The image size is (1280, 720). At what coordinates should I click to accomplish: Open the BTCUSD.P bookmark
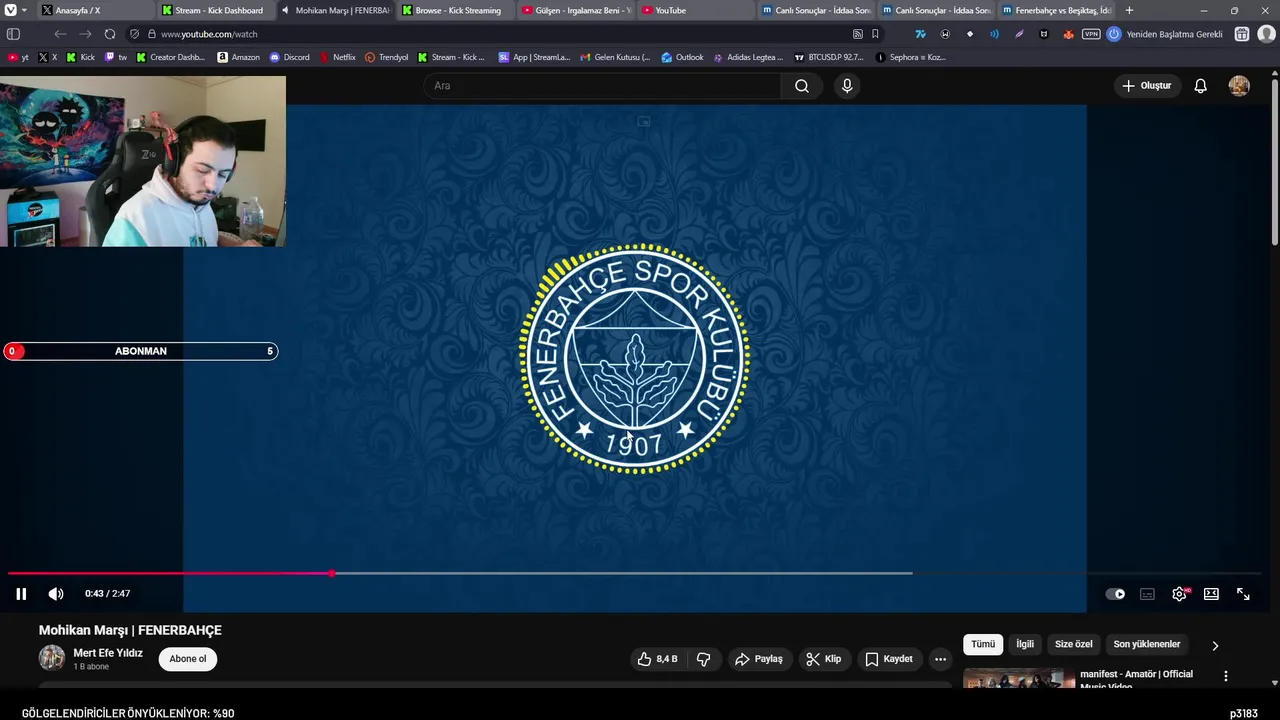829,57
